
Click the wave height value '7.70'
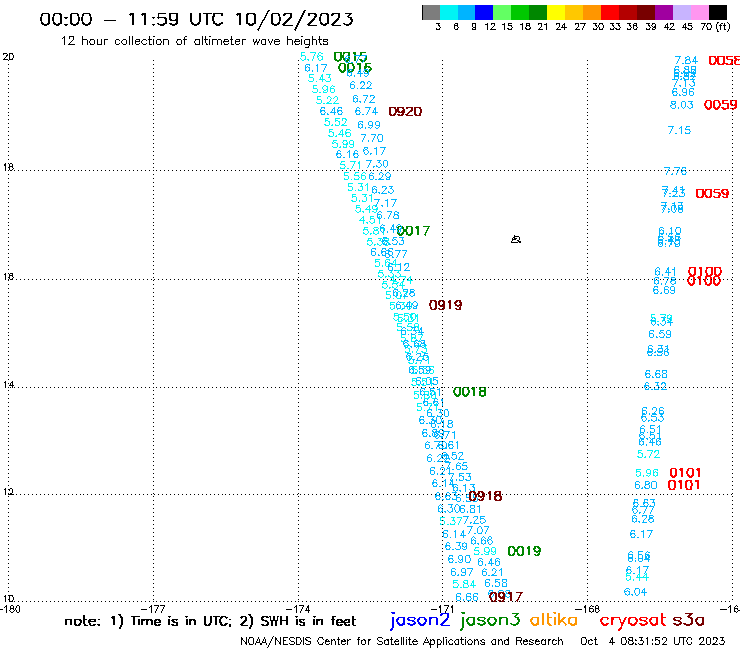click(372, 138)
